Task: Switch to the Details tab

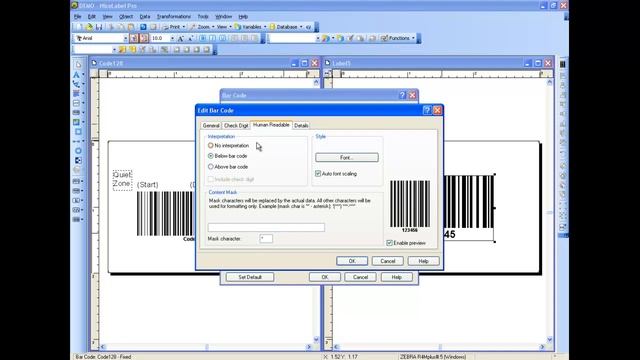Action: (x=301, y=126)
